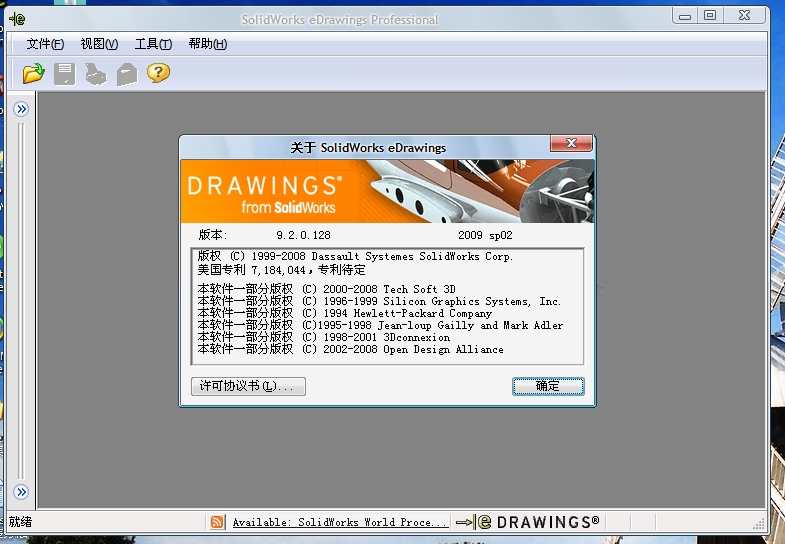Viewport: 785px width, 544px height.
Task: Click the Open Design Alliance copyright line
Action: [350, 349]
